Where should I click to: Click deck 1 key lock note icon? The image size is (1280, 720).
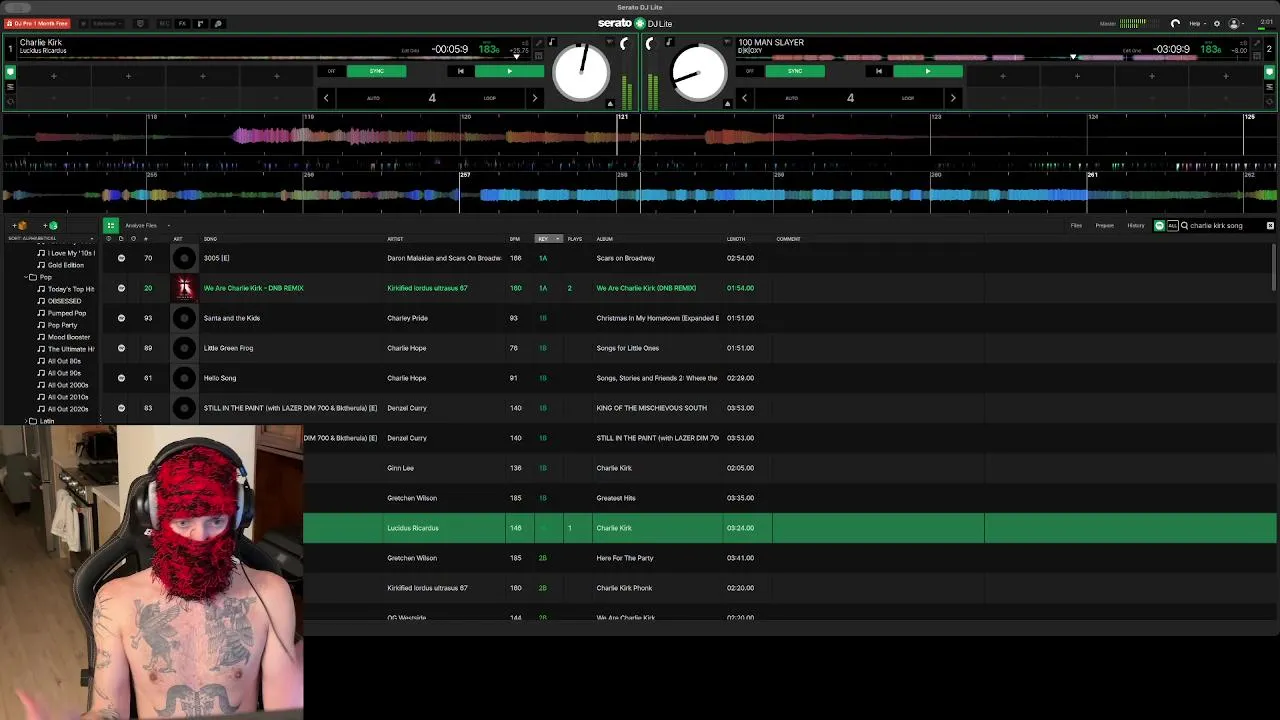pyautogui.click(x=551, y=43)
